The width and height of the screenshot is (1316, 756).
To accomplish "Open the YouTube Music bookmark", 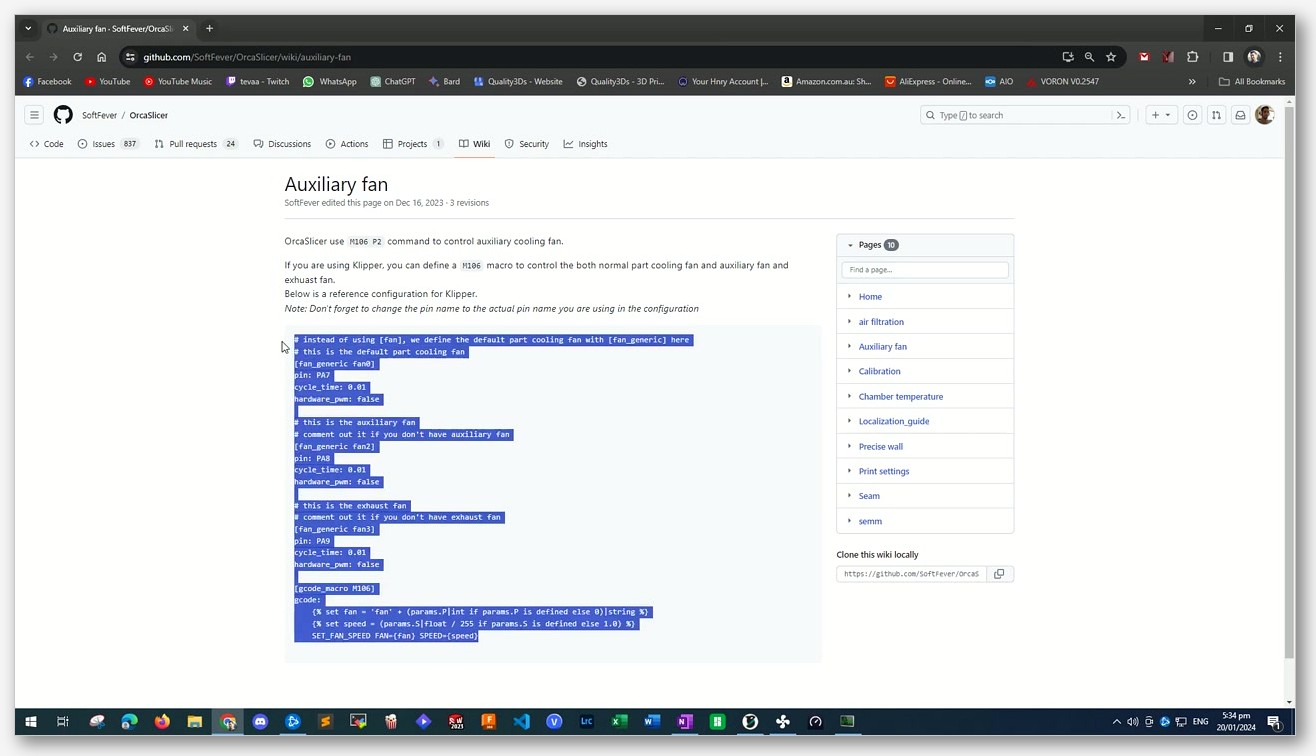I will click(x=178, y=82).
